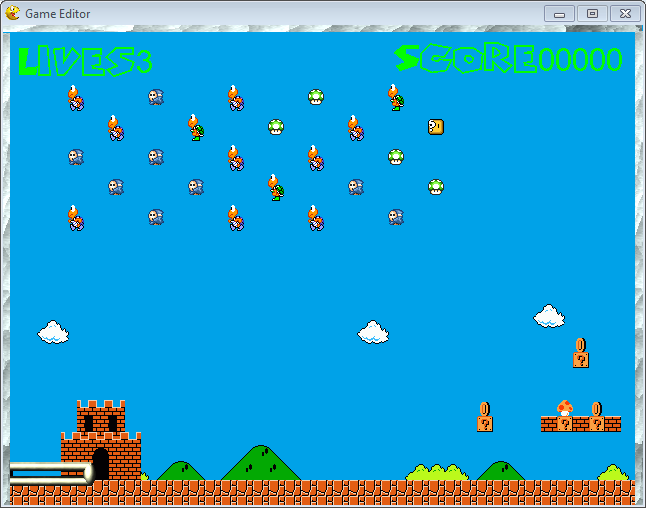Click the coin above the standalone lower question block
646x508 pixels.
click(x=484, y=409)
